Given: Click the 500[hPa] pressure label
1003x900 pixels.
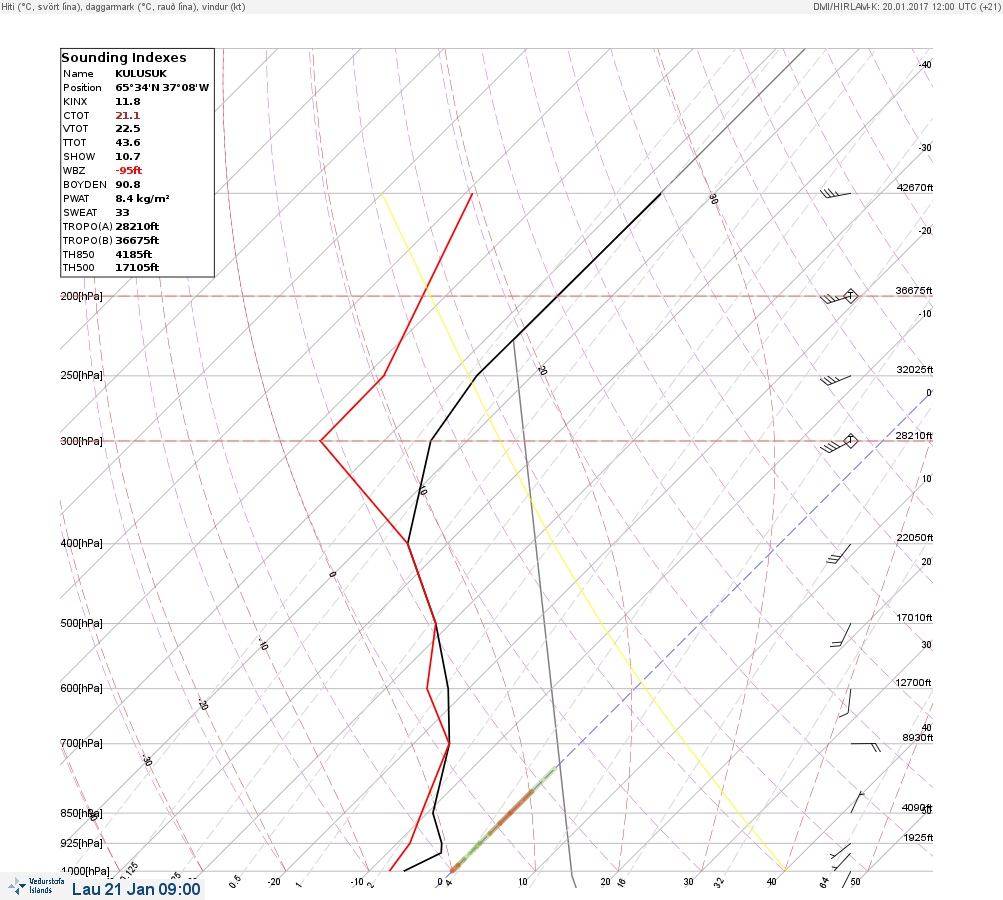Looking at the screenshot, I should pos(81,623).
